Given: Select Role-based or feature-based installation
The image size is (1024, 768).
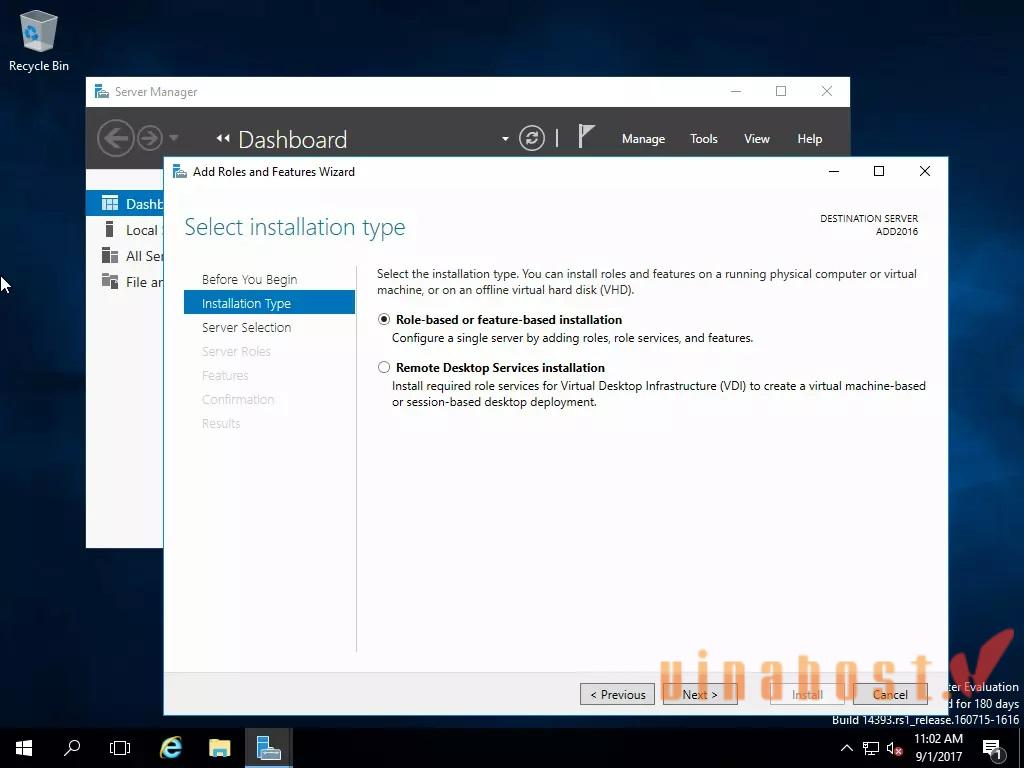Looking at the screenshot, I should [x=384, y=319].
